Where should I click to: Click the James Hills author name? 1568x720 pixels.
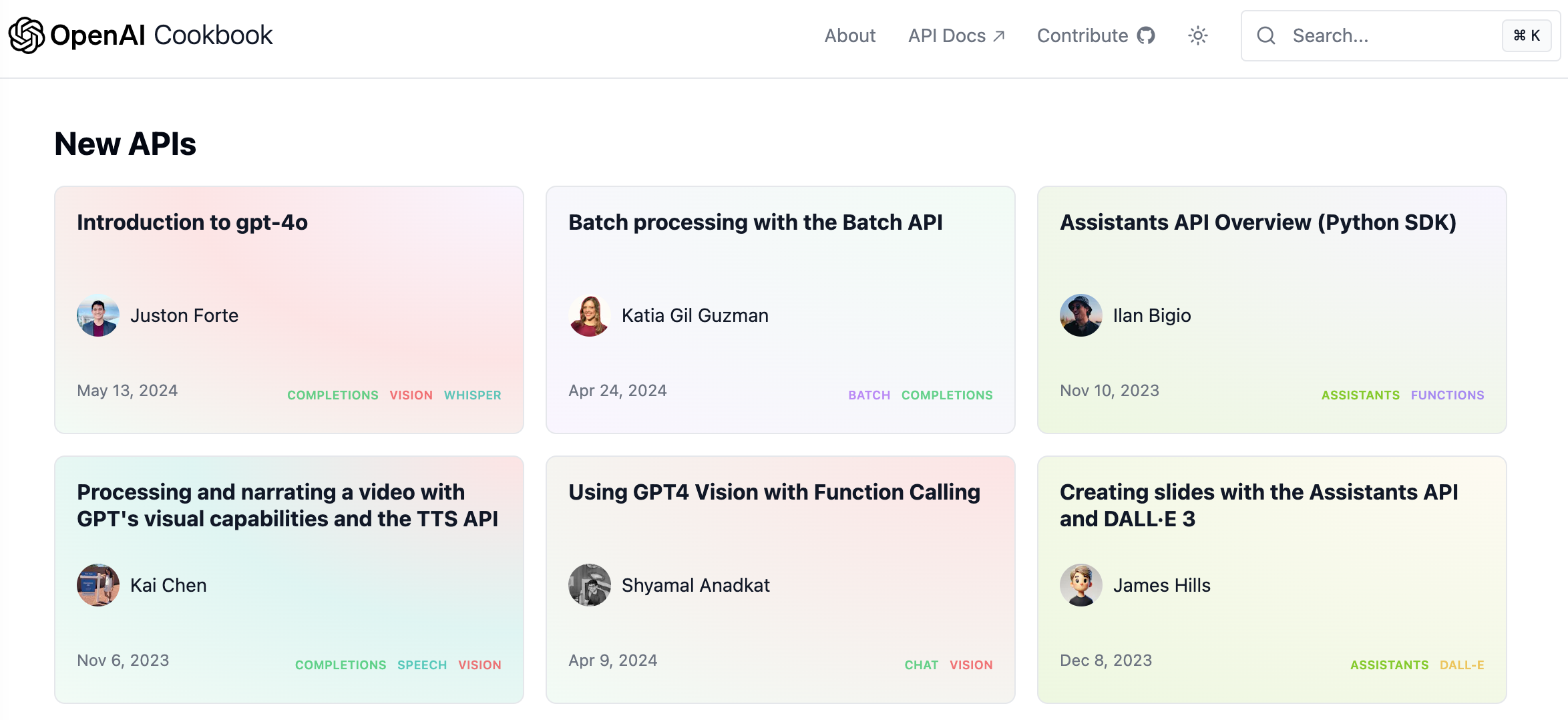pyautogui.click(x=1162, y=585)
